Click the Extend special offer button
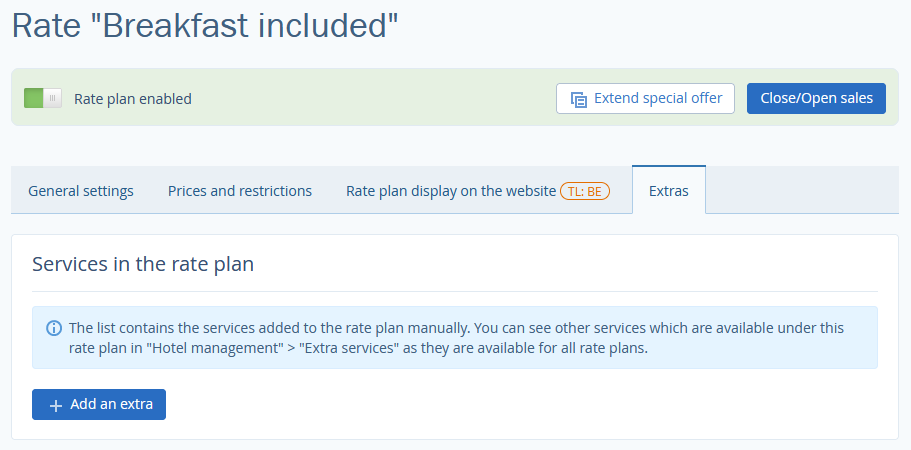 (645, 99)
